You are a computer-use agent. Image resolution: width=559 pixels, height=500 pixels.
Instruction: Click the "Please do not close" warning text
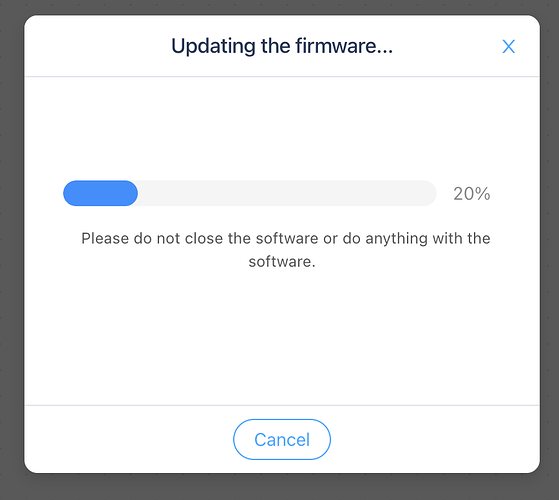[286, 250]
